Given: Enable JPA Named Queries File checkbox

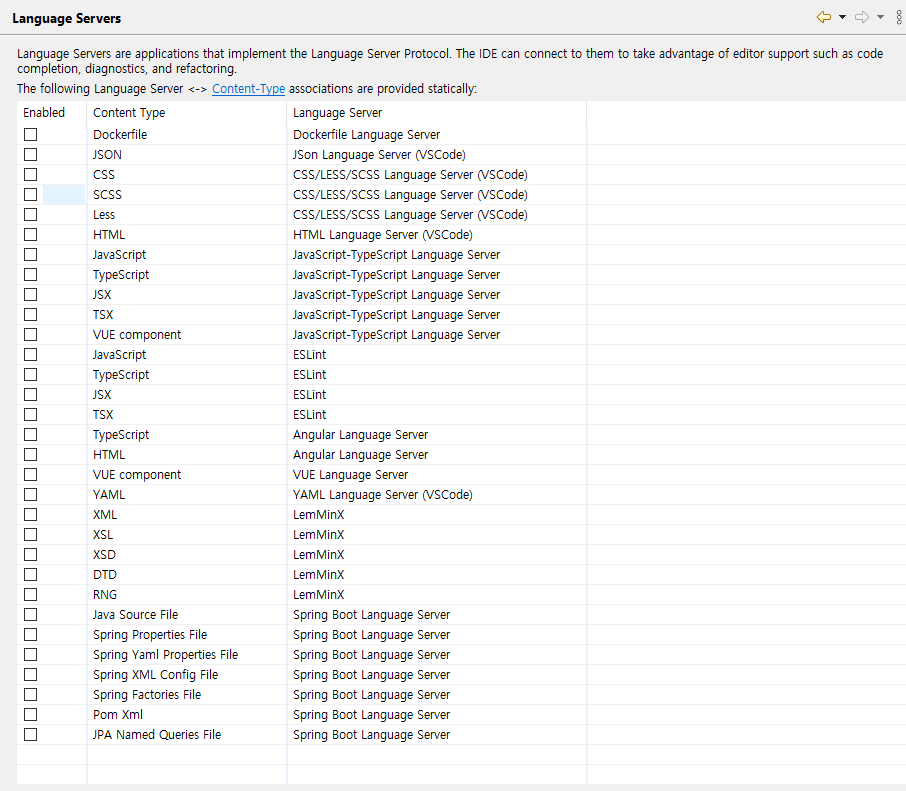Looking at the screenshot, I should click(x=31, y=735).
